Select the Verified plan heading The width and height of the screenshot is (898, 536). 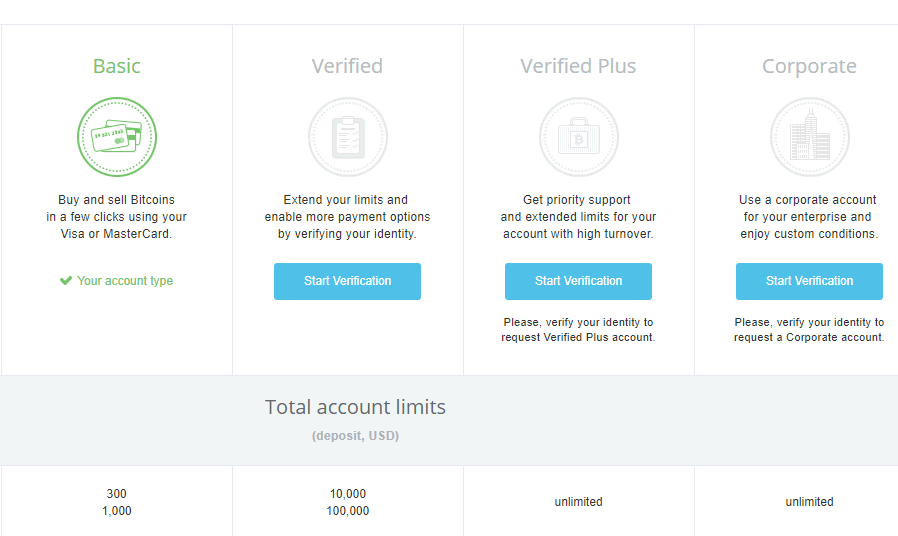347,66
